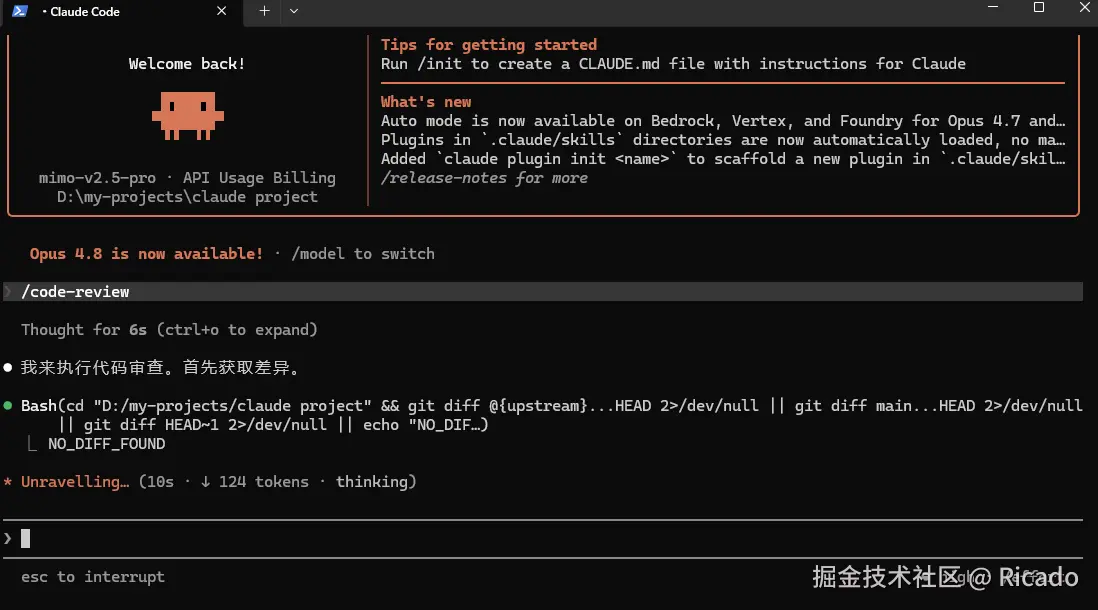Click the prompt input line
Image resolution: width=1098 pixels, height=610 pixels.
(543, 539)
